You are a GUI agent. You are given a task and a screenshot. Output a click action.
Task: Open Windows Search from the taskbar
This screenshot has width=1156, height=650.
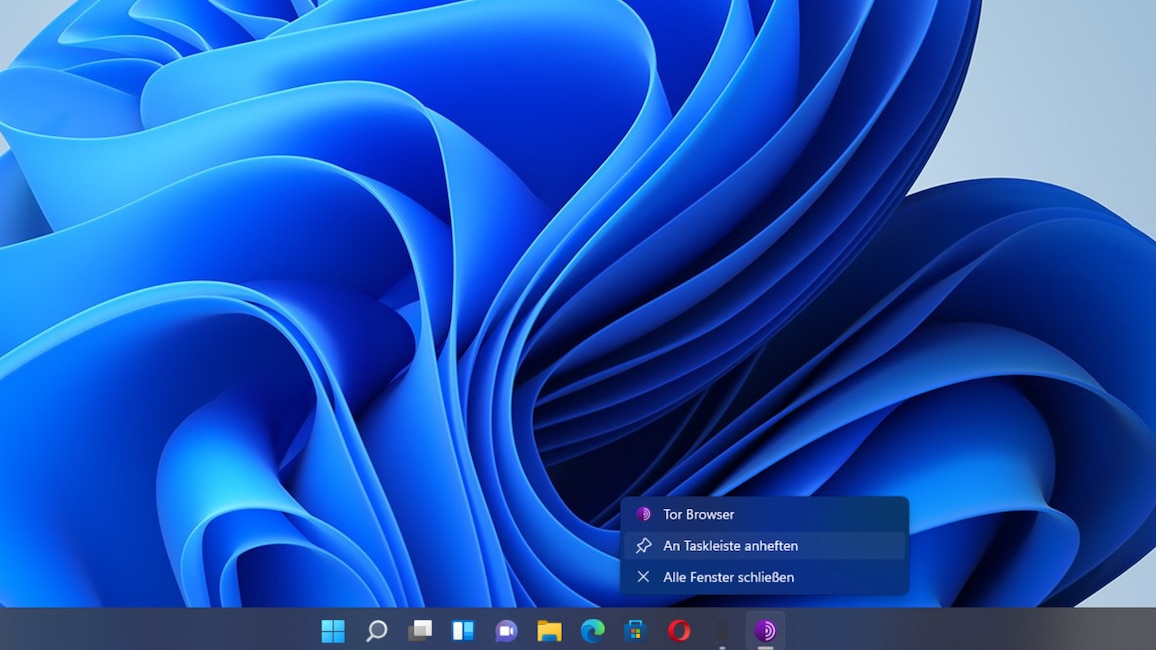tap(376, 630)
